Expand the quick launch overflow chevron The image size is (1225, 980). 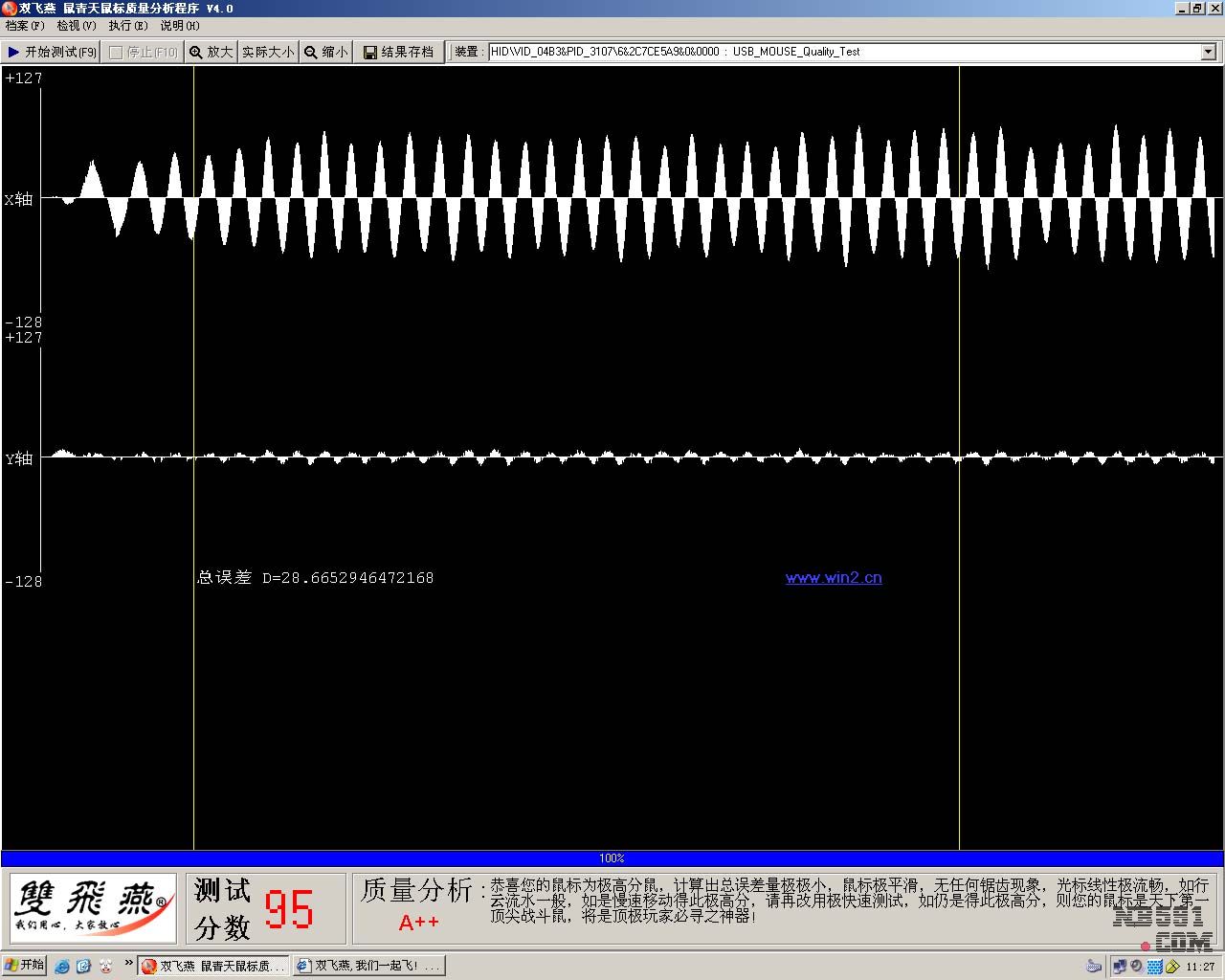pyautogui.click(x=128, y=964)
